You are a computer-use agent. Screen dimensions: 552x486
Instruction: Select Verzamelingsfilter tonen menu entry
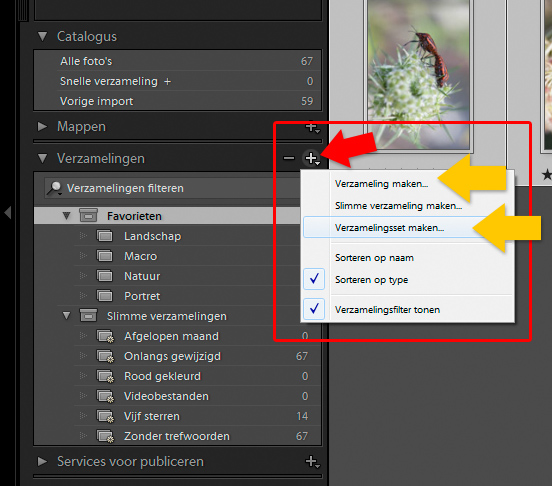[387, 310]
